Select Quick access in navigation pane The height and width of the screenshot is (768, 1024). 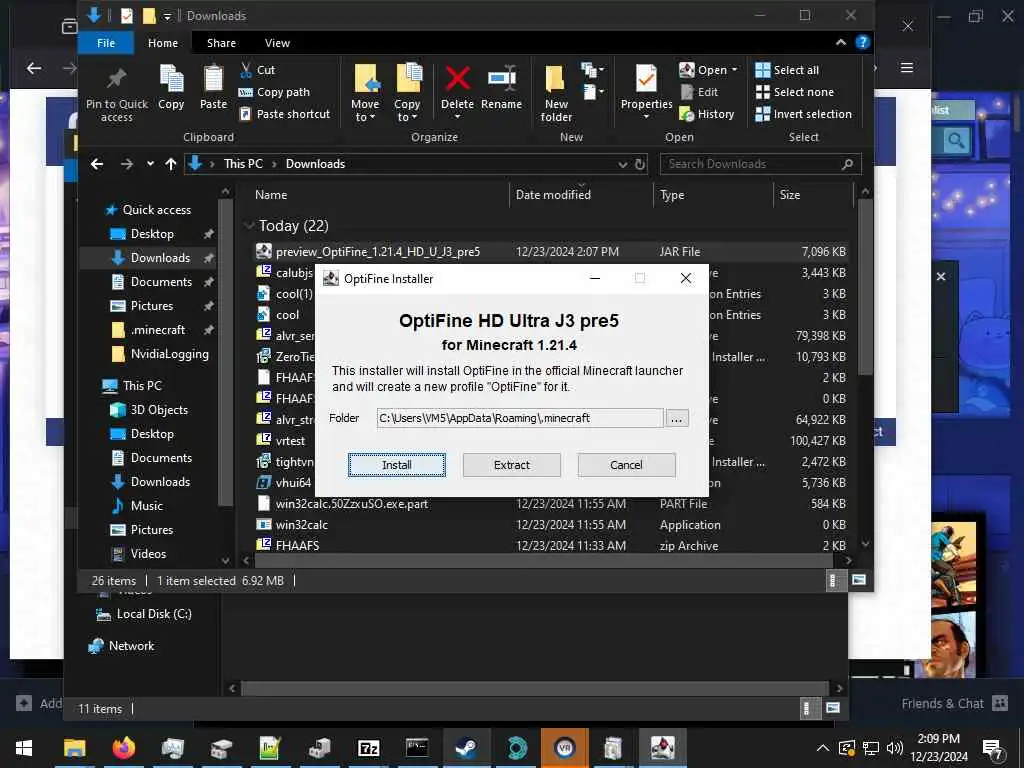(x=157, y=210)
